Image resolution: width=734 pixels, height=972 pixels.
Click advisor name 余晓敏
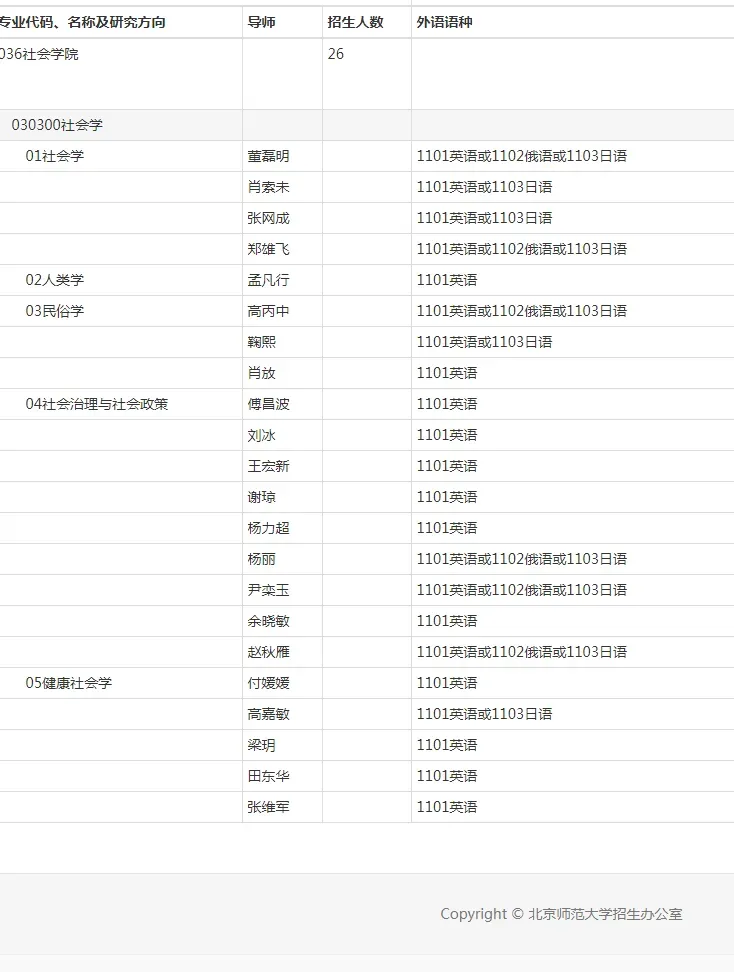click(x=268, y=621)
